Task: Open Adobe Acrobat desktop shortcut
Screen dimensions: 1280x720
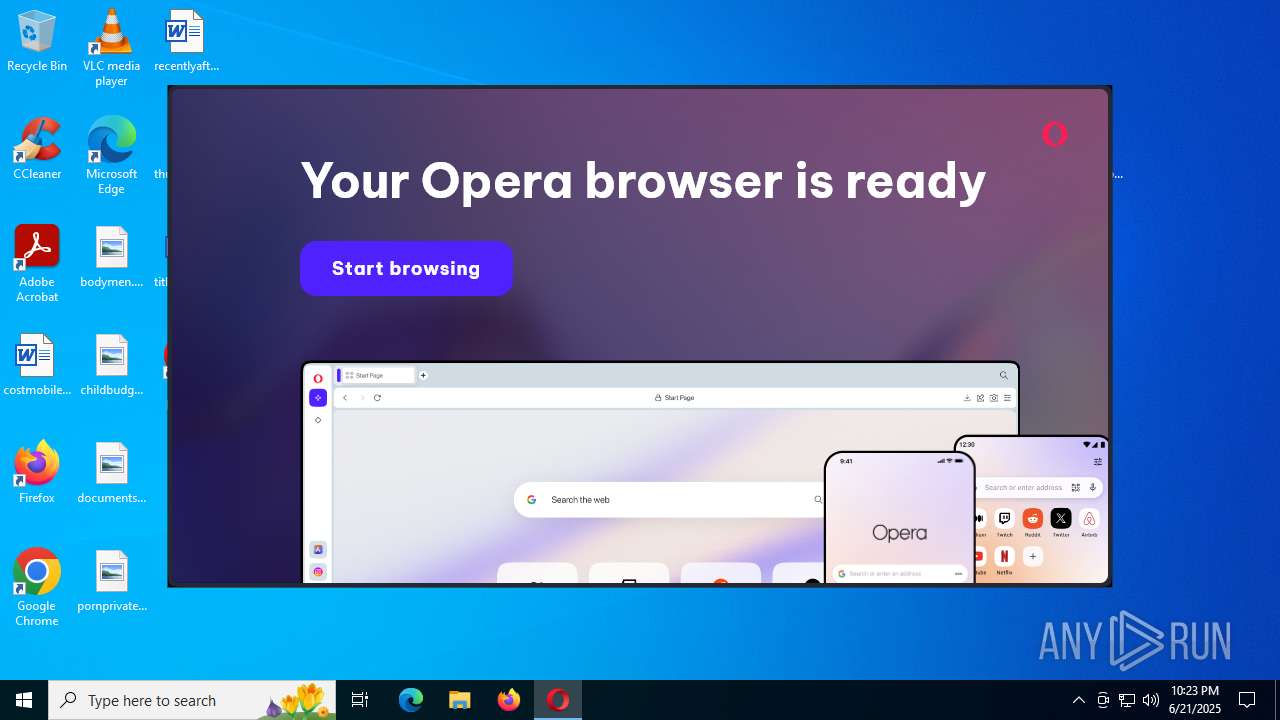Action: click(x=37, y=264)
